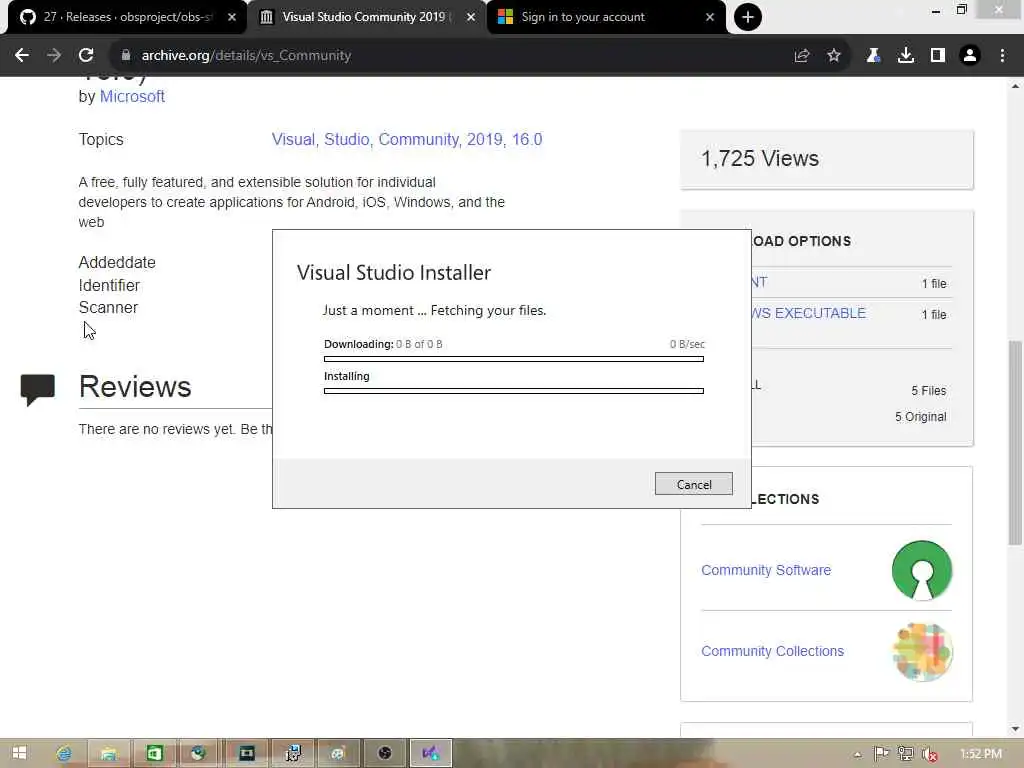Viewport: 1024px width, 768px height.
Task: Open the OBS Studio taskbar icon
Action: coord(385,753)
